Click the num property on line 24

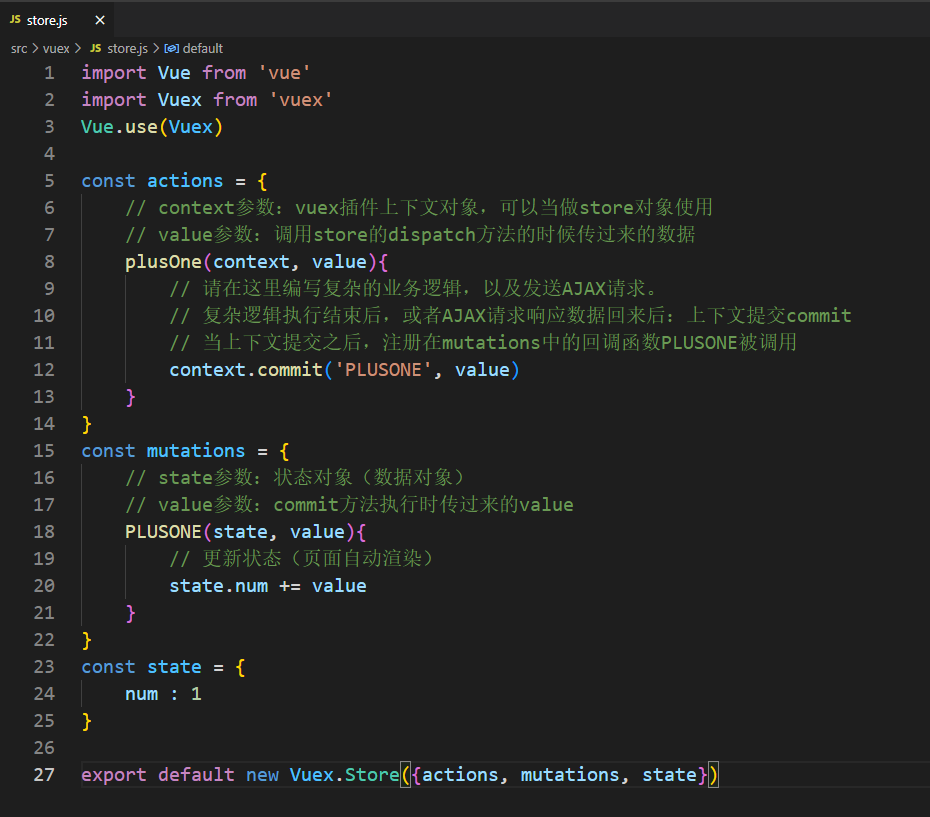coord(142,694)
